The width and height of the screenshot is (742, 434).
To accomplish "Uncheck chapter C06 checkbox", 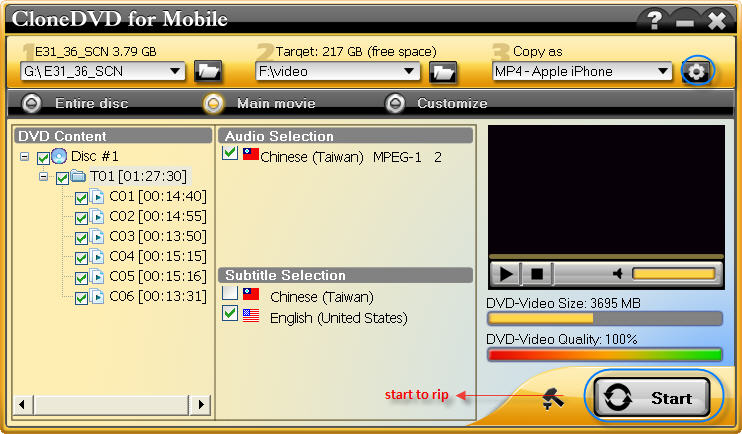I will 81,298.
